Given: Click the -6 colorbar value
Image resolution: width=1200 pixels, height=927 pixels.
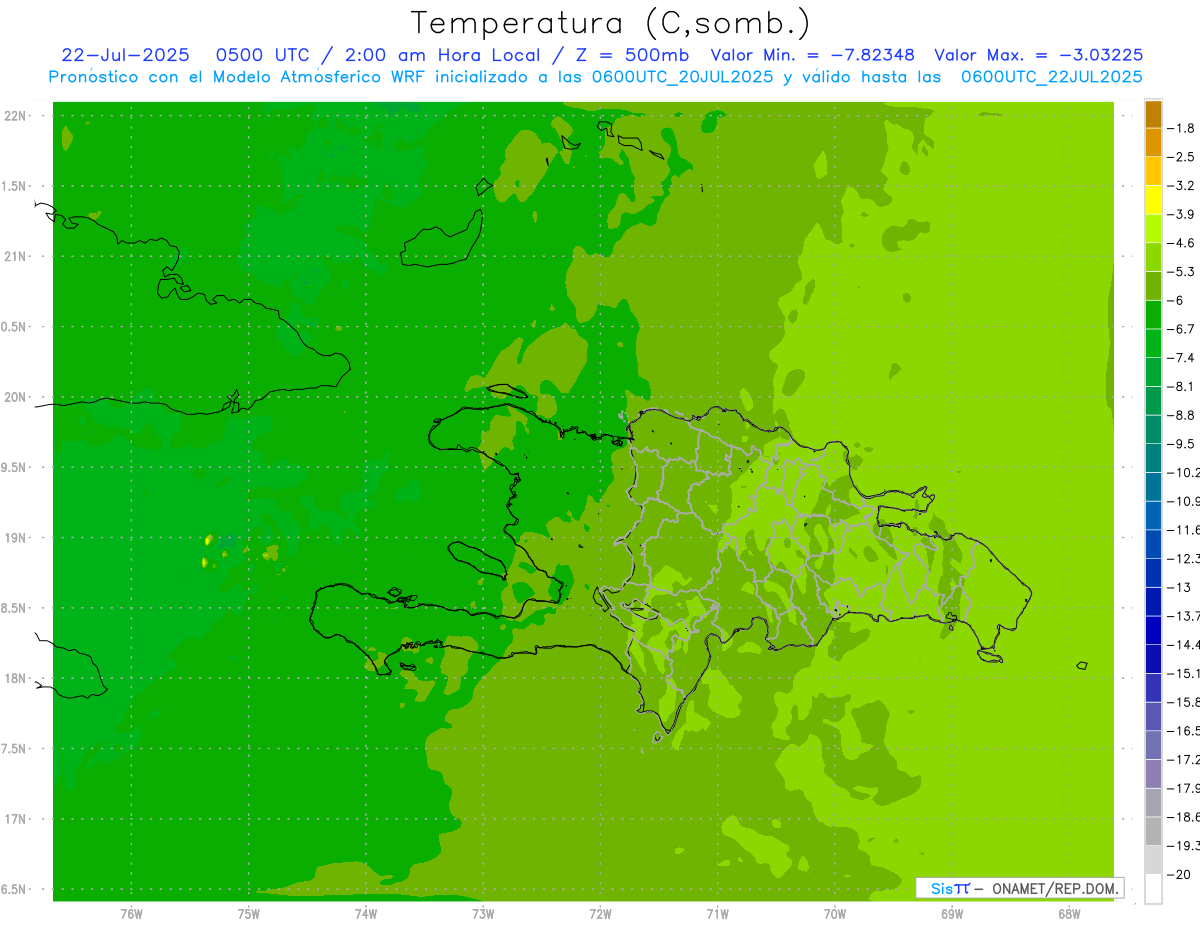Looking at the screenshot, I should pos(1178,300).
